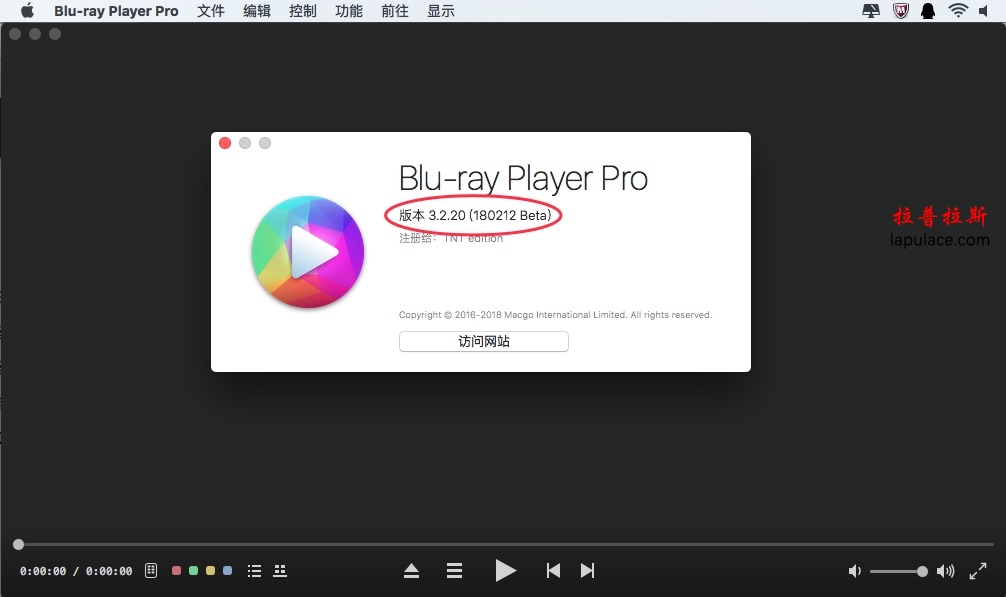Skip to the next chapter

587,571
